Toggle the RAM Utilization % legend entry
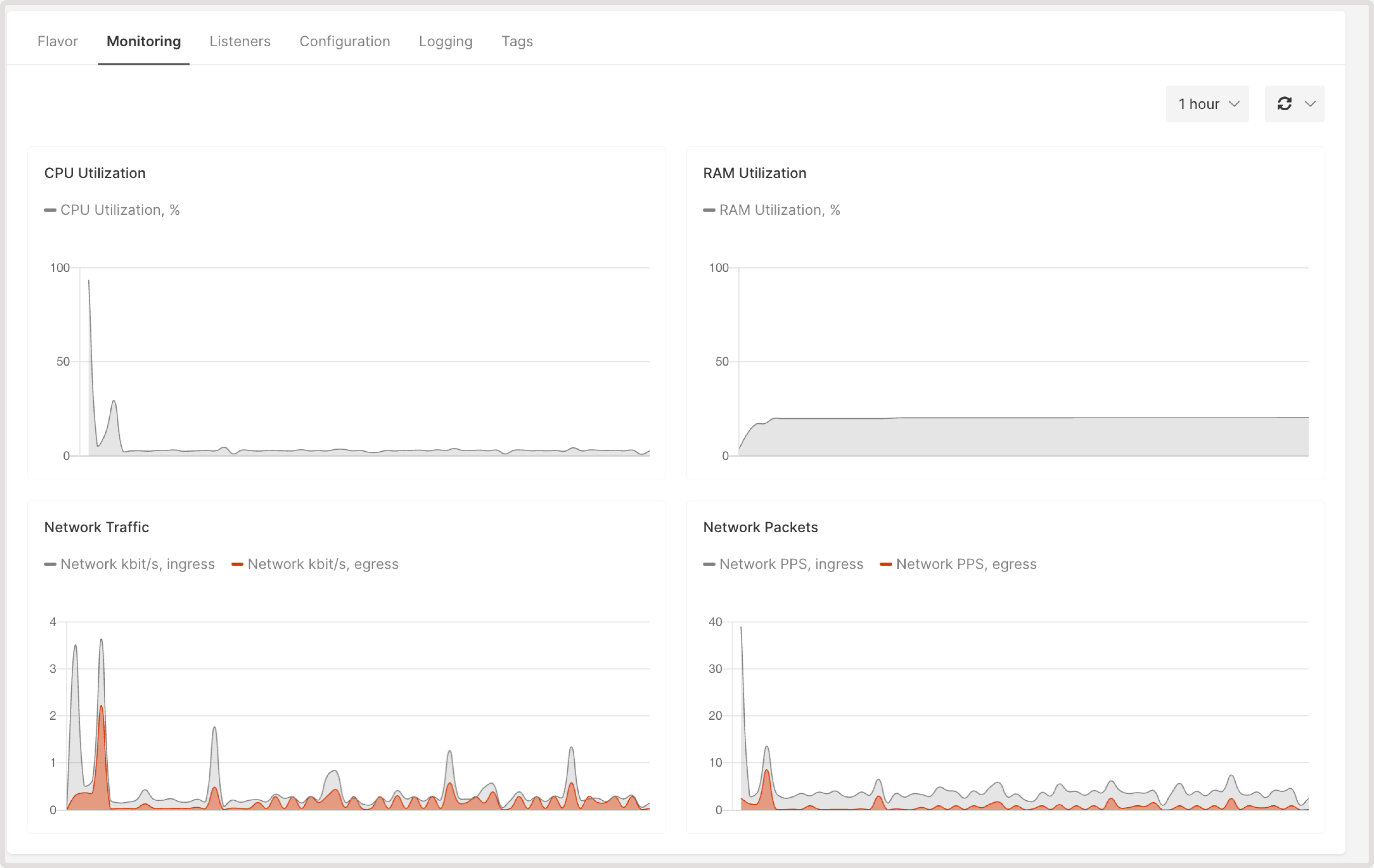1374x868 pixels. [772, 209]
